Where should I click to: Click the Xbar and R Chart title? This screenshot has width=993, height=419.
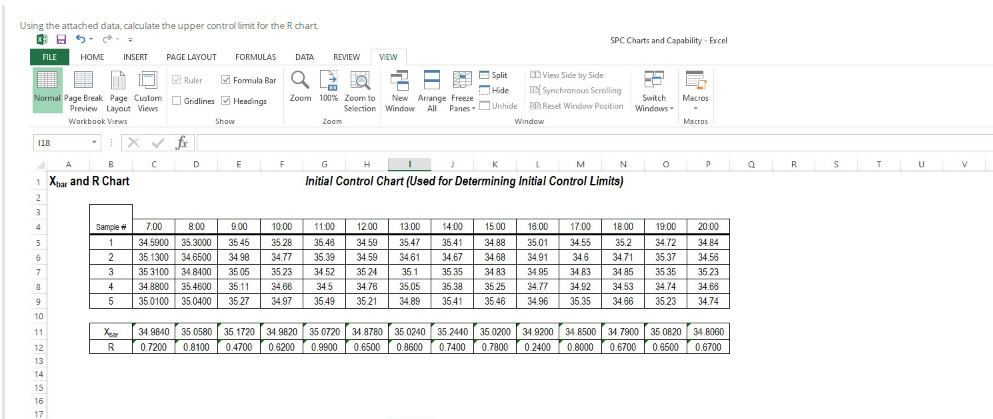point(89,182)
